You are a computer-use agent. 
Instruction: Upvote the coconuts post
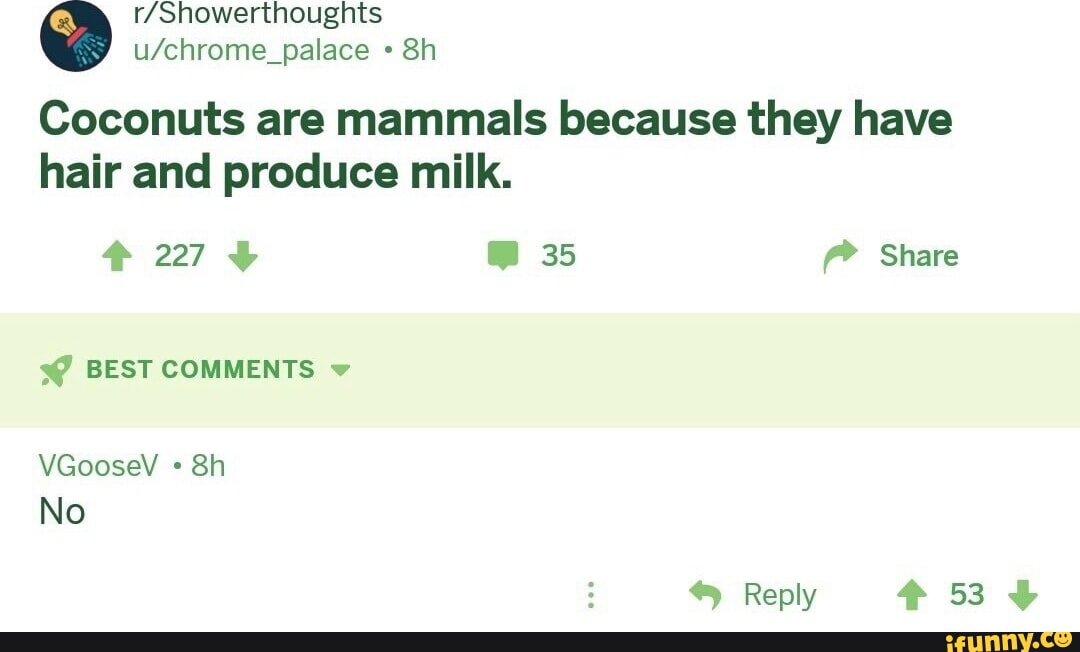pos(119,257)
